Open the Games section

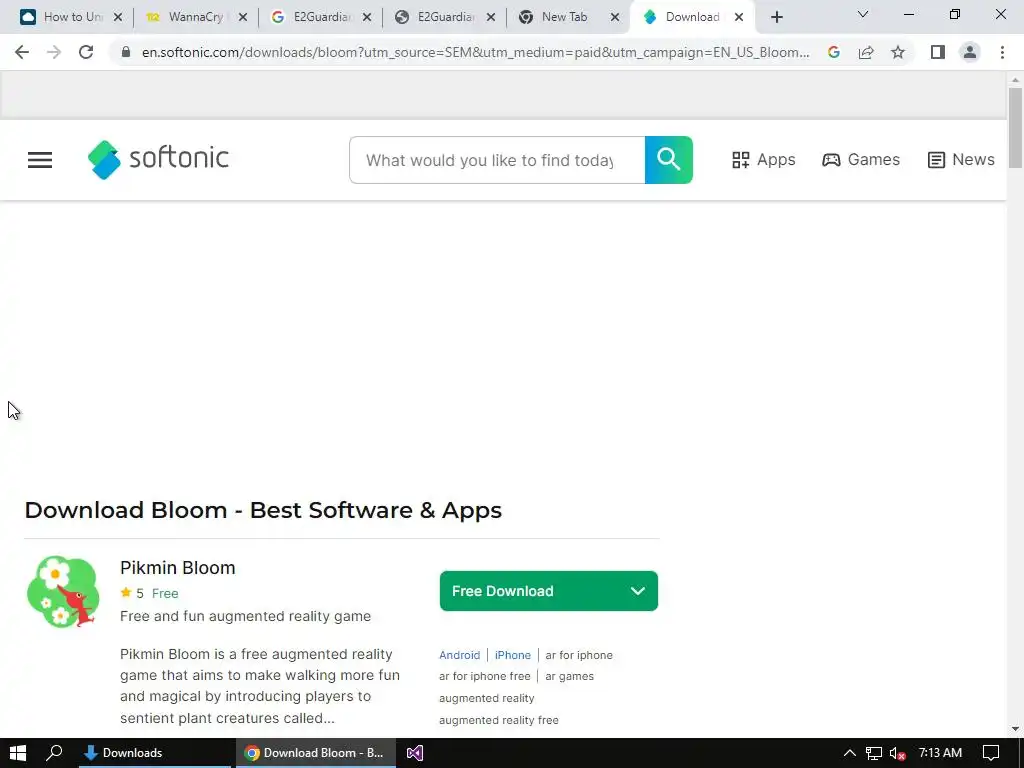[x=861, y=160]
